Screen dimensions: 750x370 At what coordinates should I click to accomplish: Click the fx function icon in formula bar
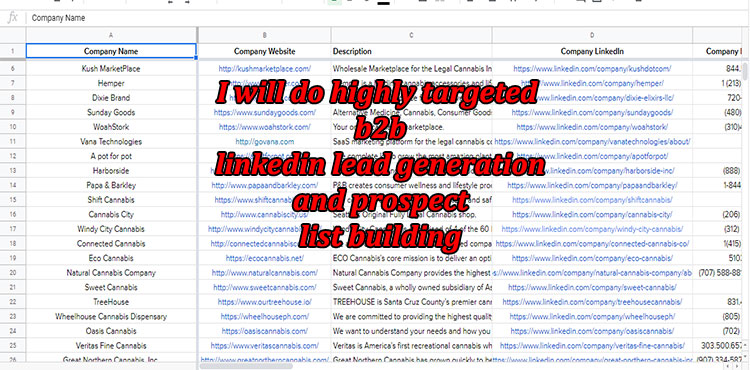[x=13, y=18]
